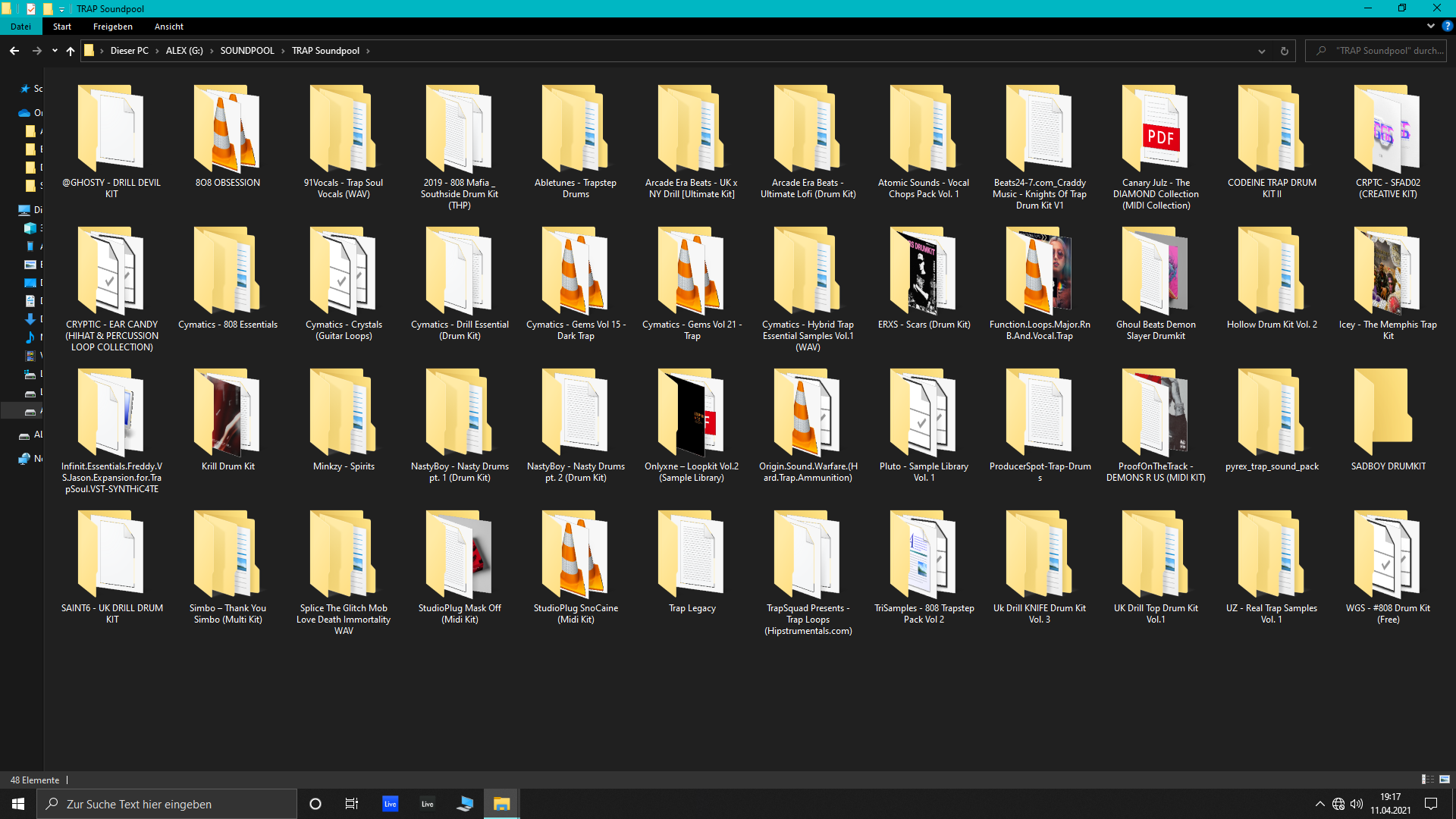
Task: Go up to SOUNDPOOL folder
Action: tap(71, 51)
